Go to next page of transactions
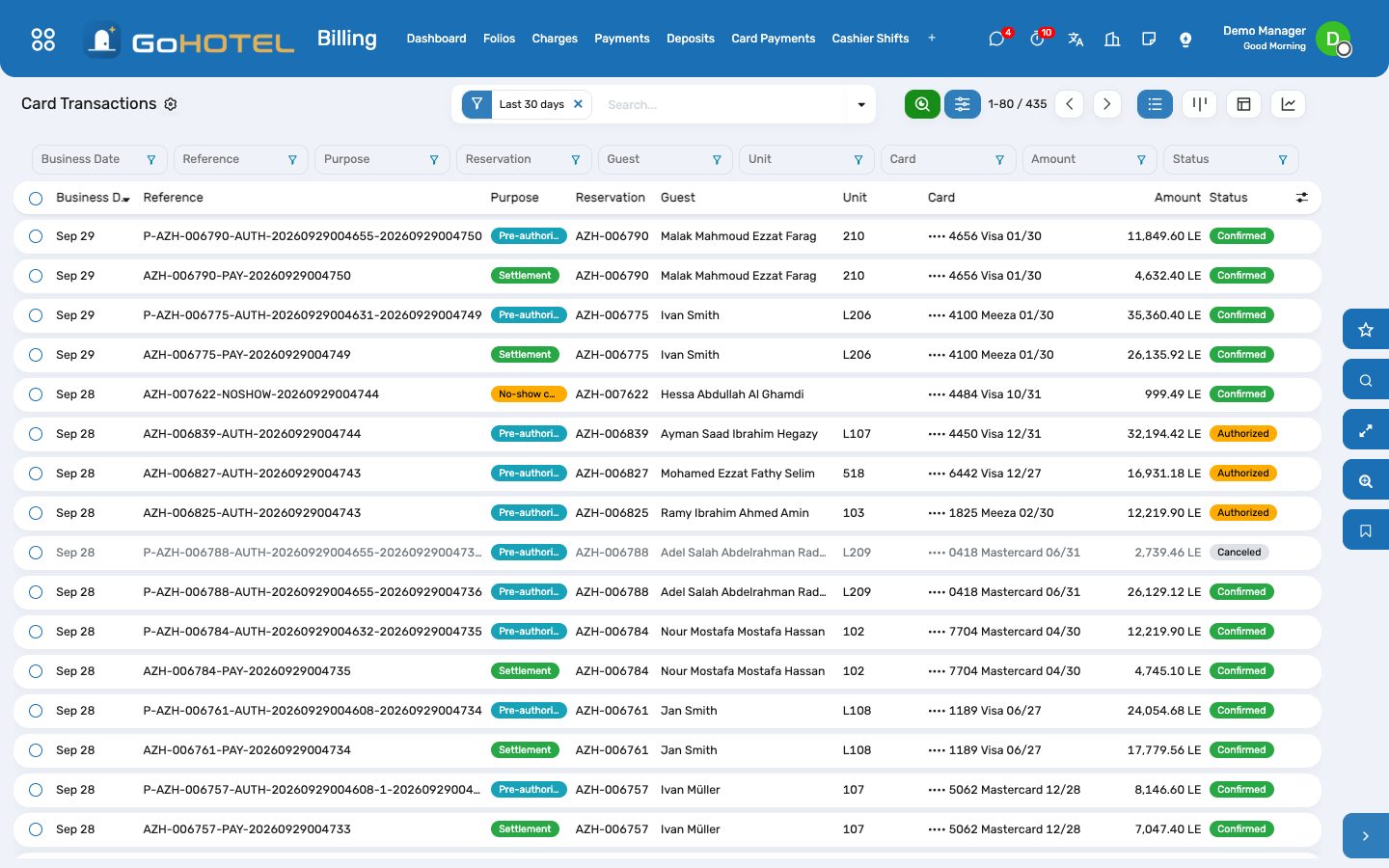Screen dimensions: 1389x868 coord(1106,104)
